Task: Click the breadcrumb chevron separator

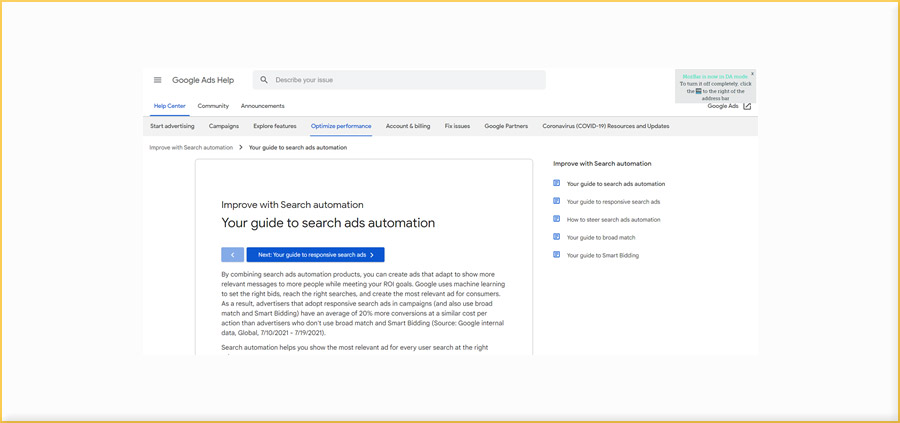Action: 240,148
